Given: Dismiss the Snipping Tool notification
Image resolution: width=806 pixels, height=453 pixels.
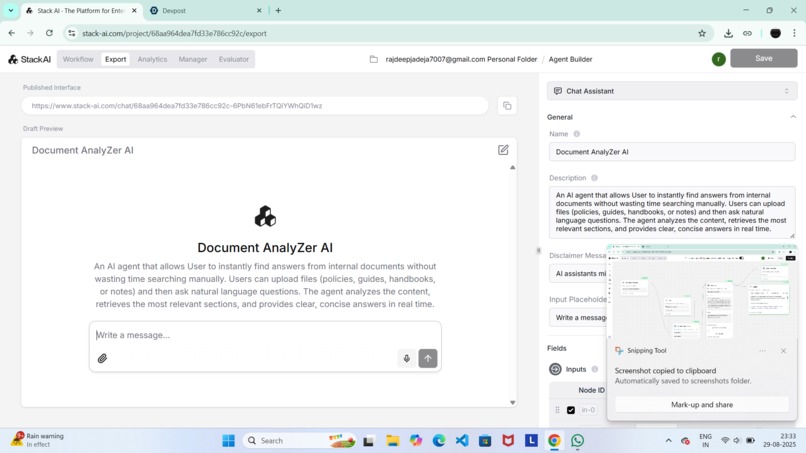Looking at the screenshot, I should (783, 351).
